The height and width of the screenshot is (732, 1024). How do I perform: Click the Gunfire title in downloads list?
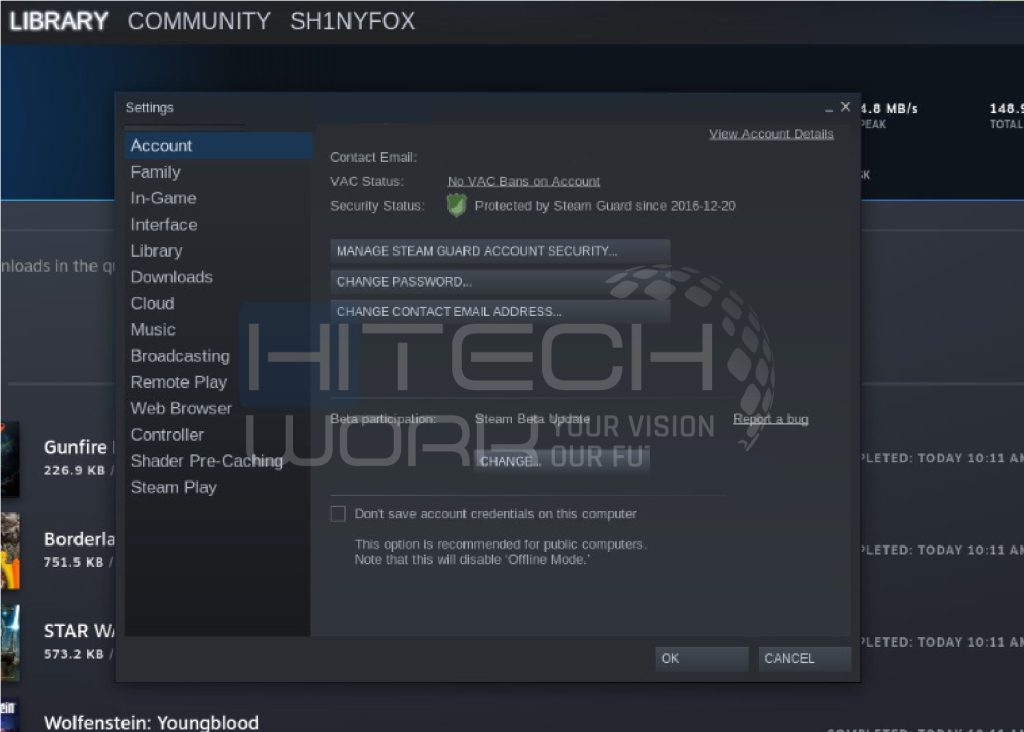[x=78, y=447]
